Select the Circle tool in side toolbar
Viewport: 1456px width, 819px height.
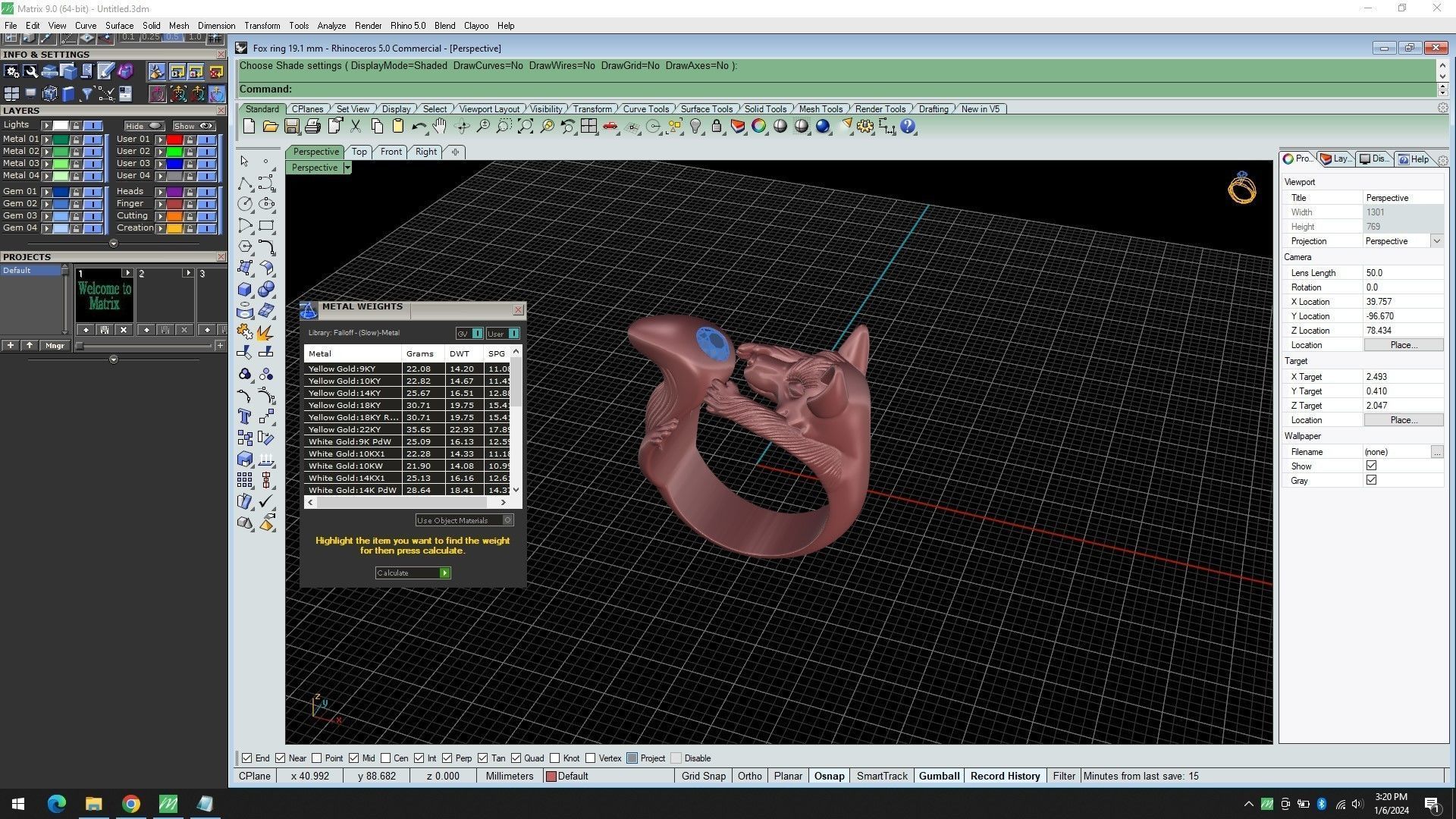click(x=244, y=204)
